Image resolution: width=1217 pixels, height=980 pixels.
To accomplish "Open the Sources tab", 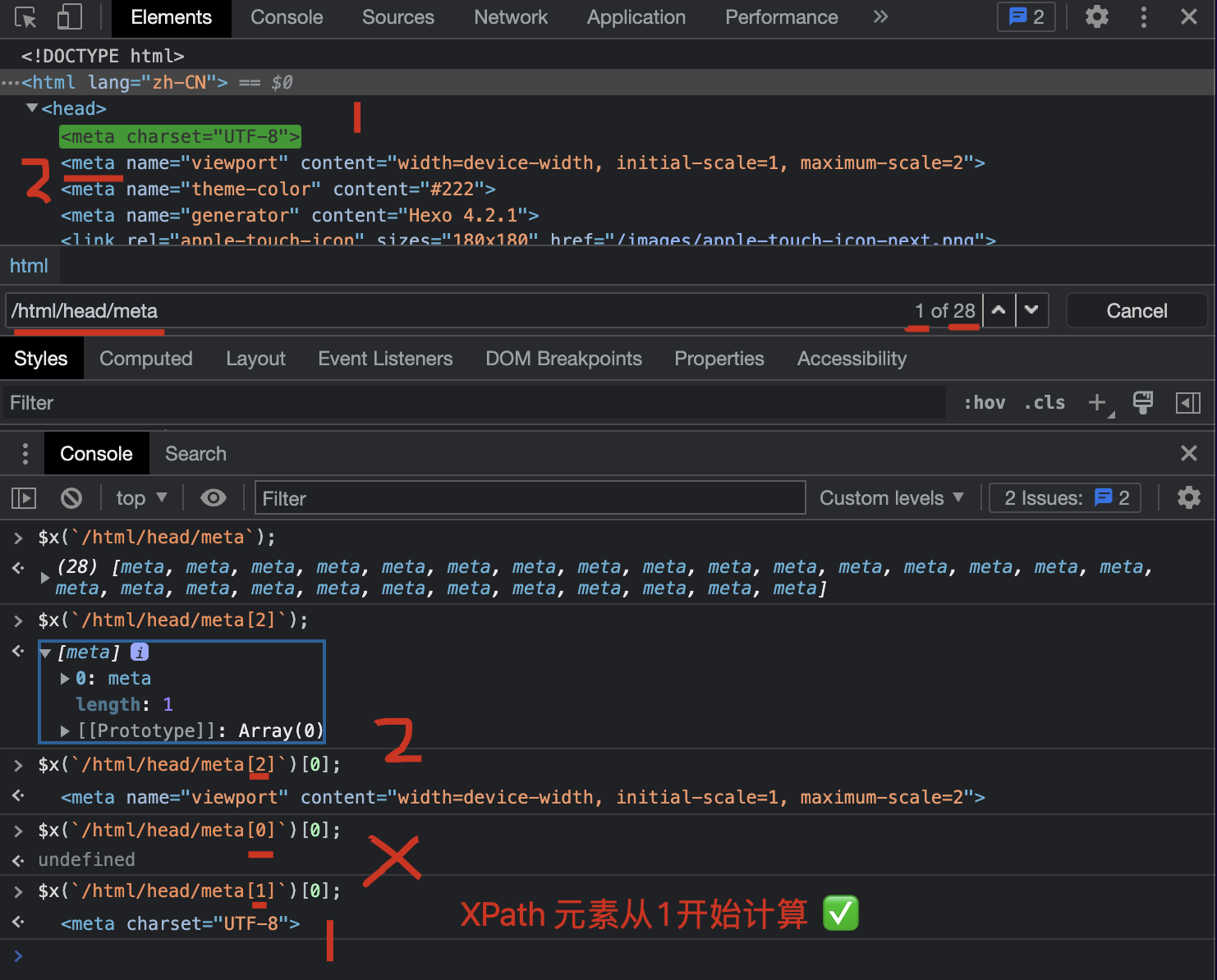I will (x=398, y=17).
